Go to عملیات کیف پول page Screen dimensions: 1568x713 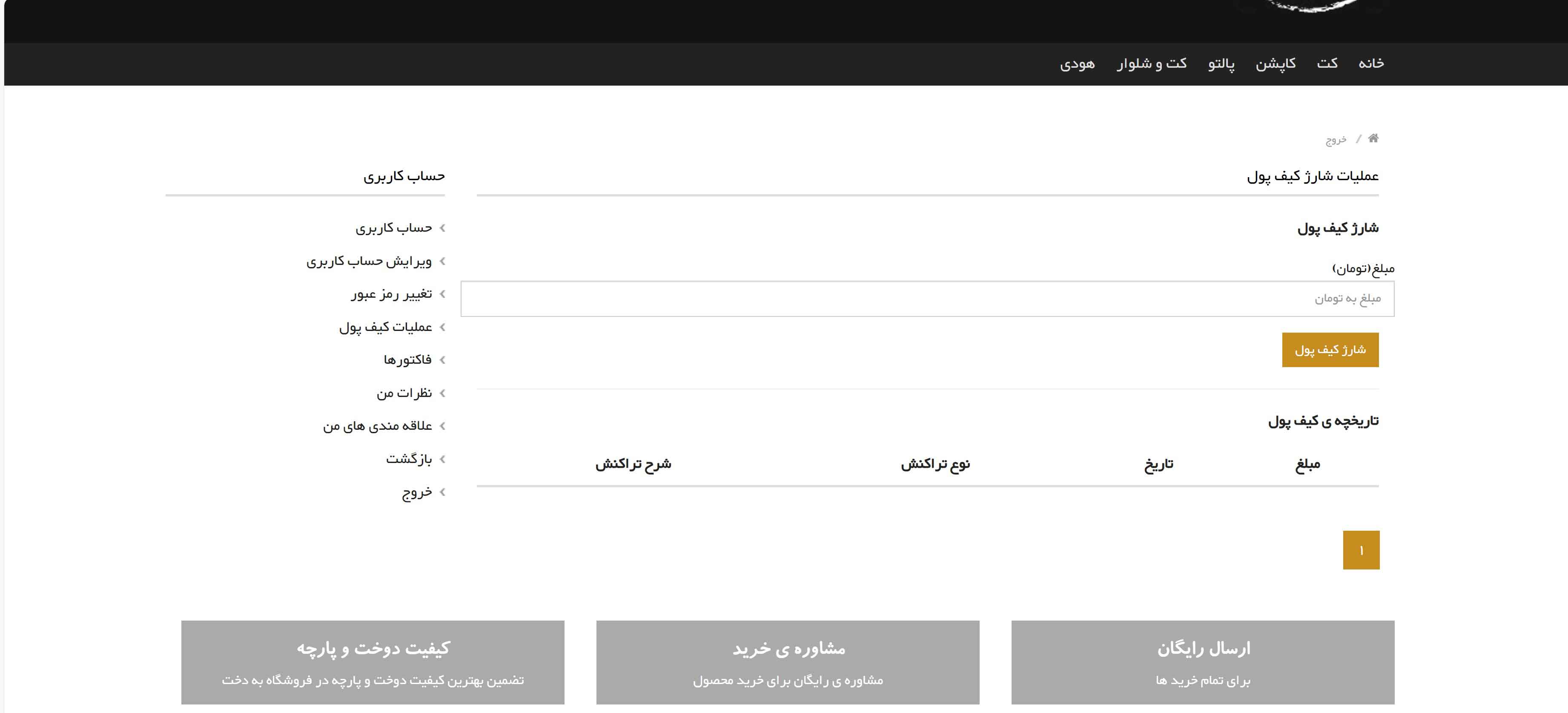coord(385,327)
